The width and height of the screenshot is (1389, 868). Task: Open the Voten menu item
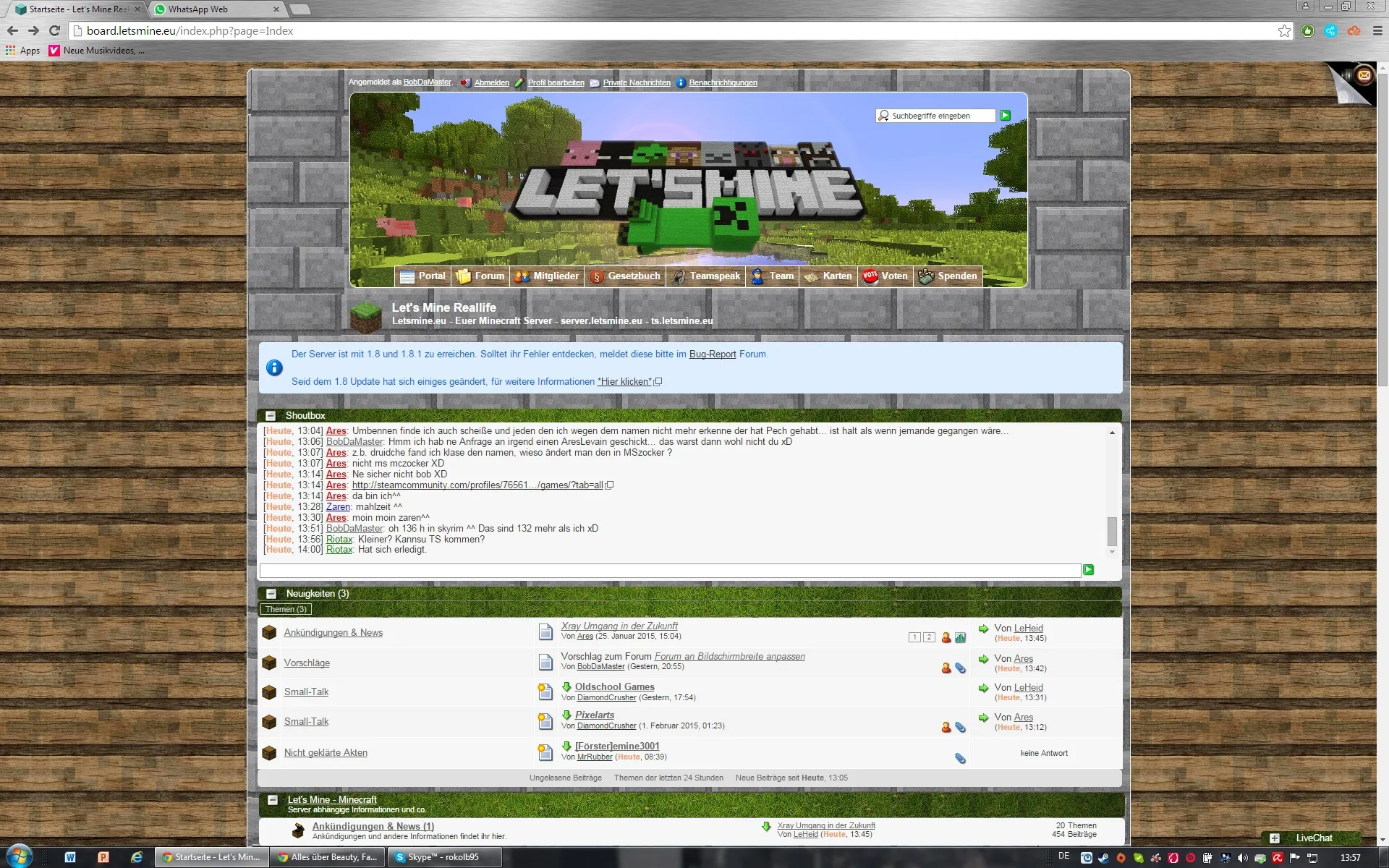coord(885,276)
